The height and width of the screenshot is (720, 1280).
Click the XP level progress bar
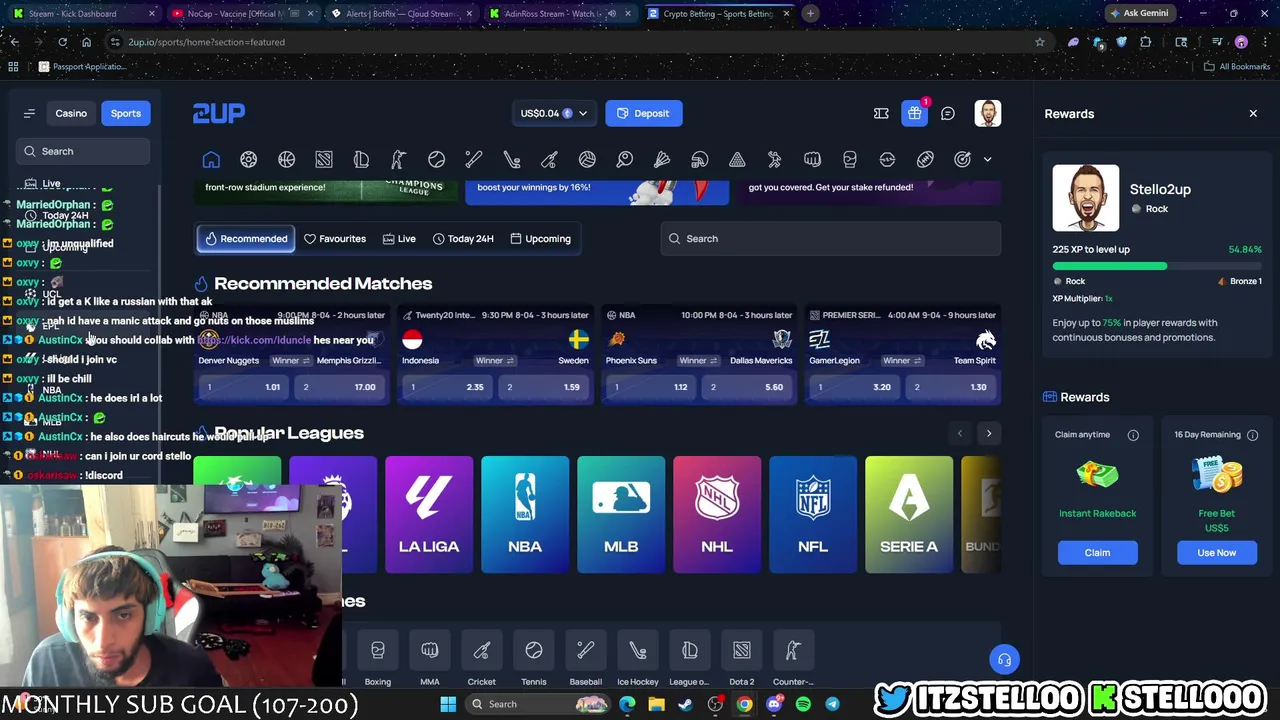pyautogui.click(x=1157, y=266)
